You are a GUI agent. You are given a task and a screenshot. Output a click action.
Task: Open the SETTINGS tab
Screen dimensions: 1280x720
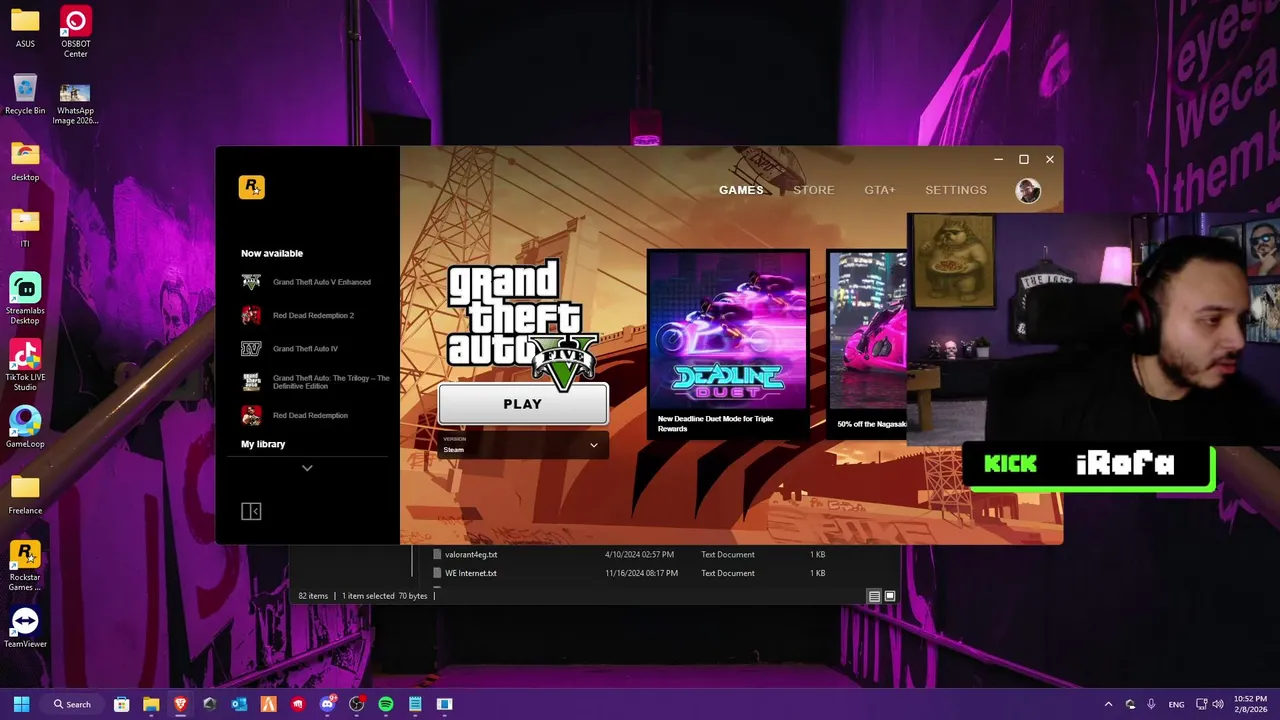956,190
